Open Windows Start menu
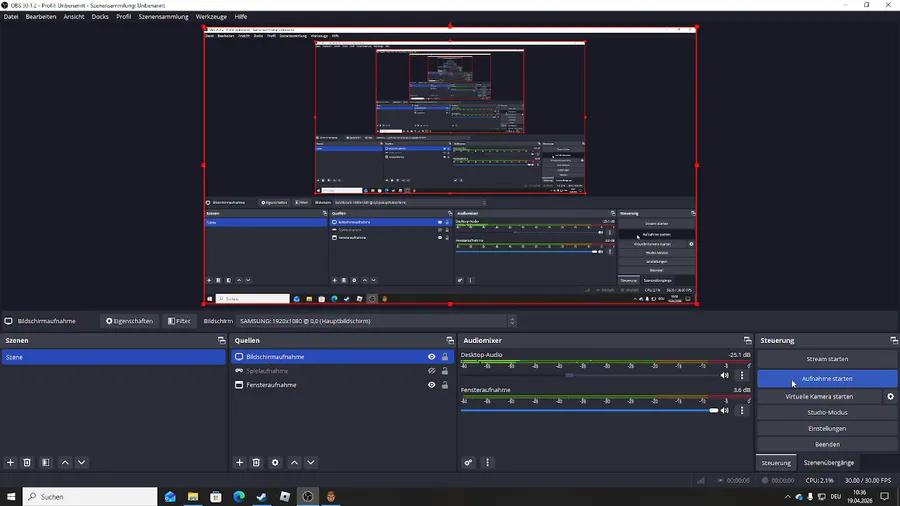 coord(11,497)
